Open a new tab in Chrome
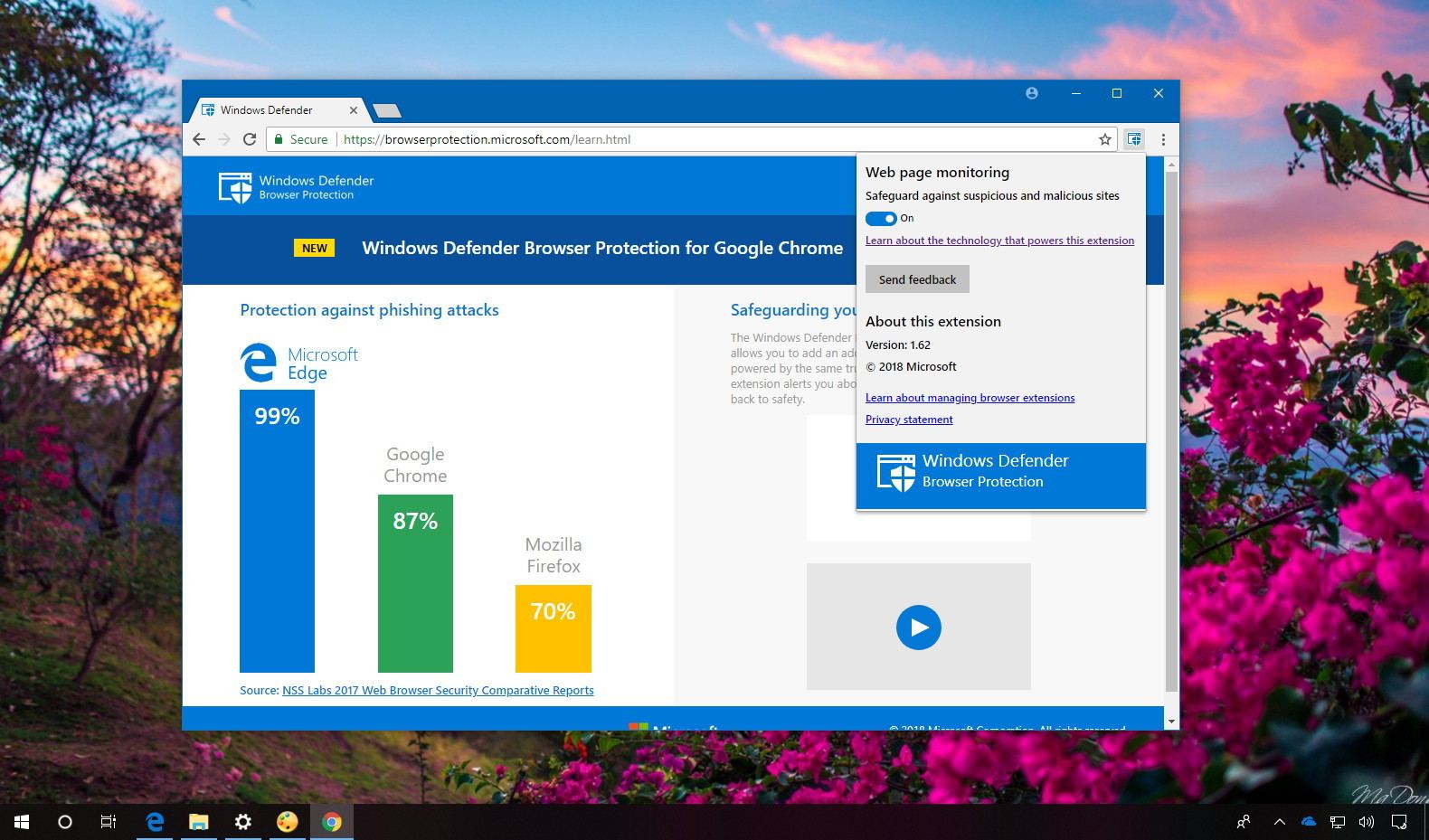 coord(387,110)
